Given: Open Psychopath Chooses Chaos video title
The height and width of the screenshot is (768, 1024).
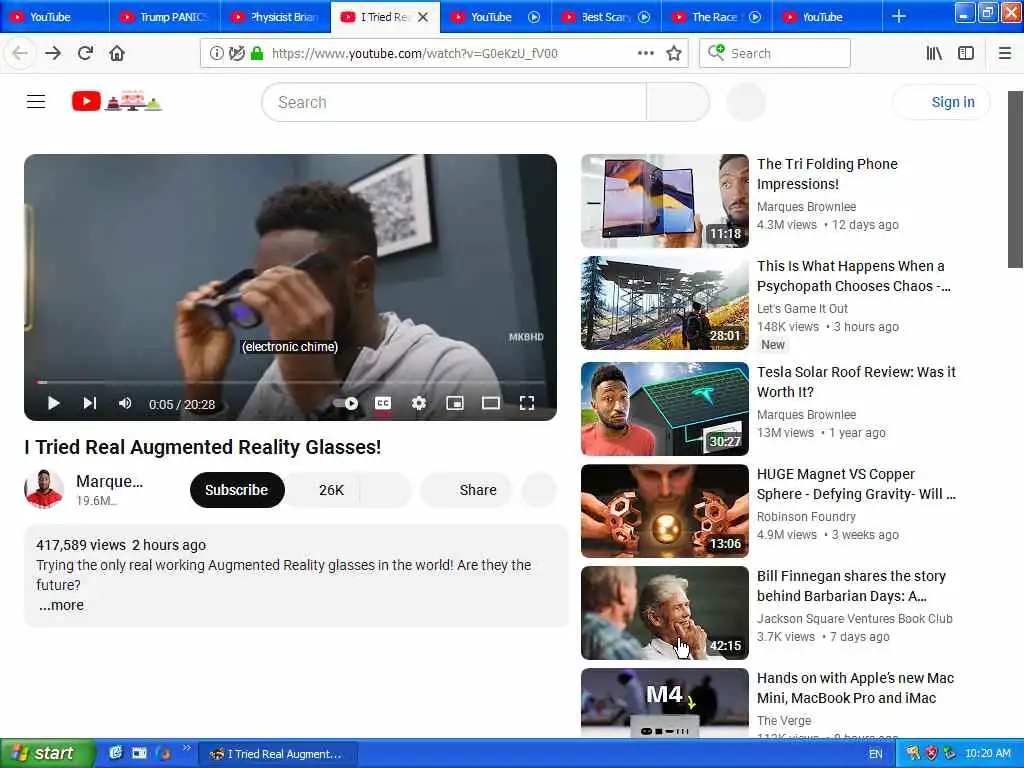Looking at the screenshot, I should coord(854,276).
